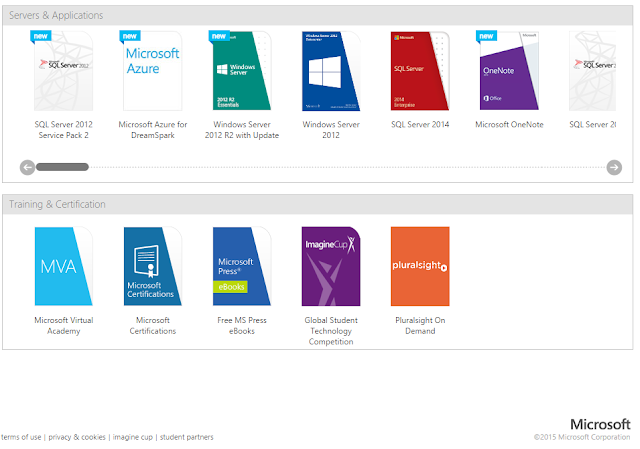This screenshot has height=449, width=640.
Task: Open 'Microsoft Virtual Academy' caption link
Action: point(63,325)
